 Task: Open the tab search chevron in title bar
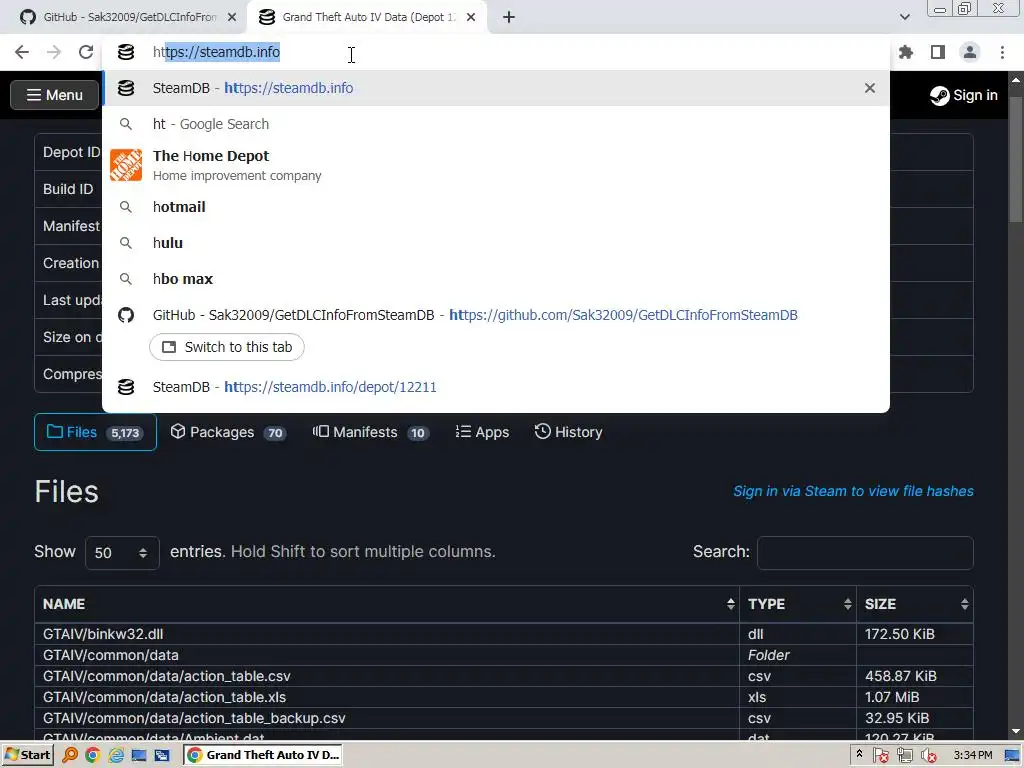904,17
